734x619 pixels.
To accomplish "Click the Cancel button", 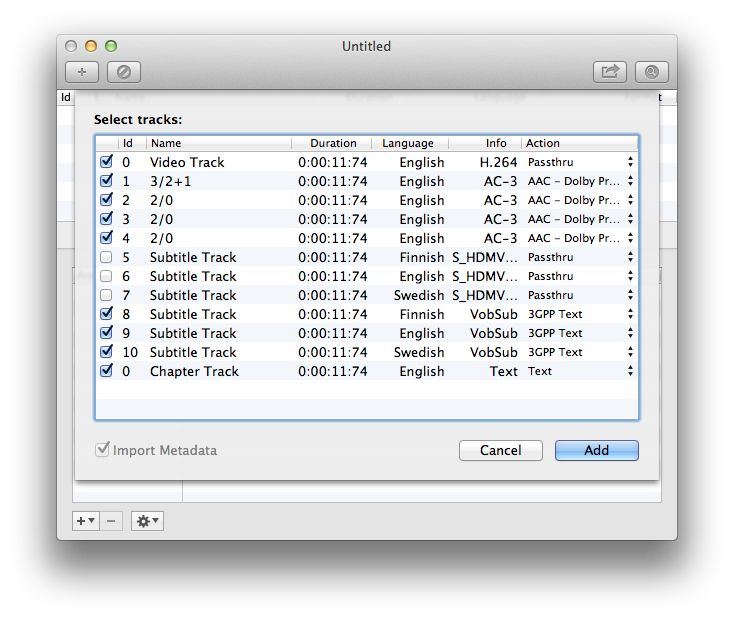I will point(500,450).
